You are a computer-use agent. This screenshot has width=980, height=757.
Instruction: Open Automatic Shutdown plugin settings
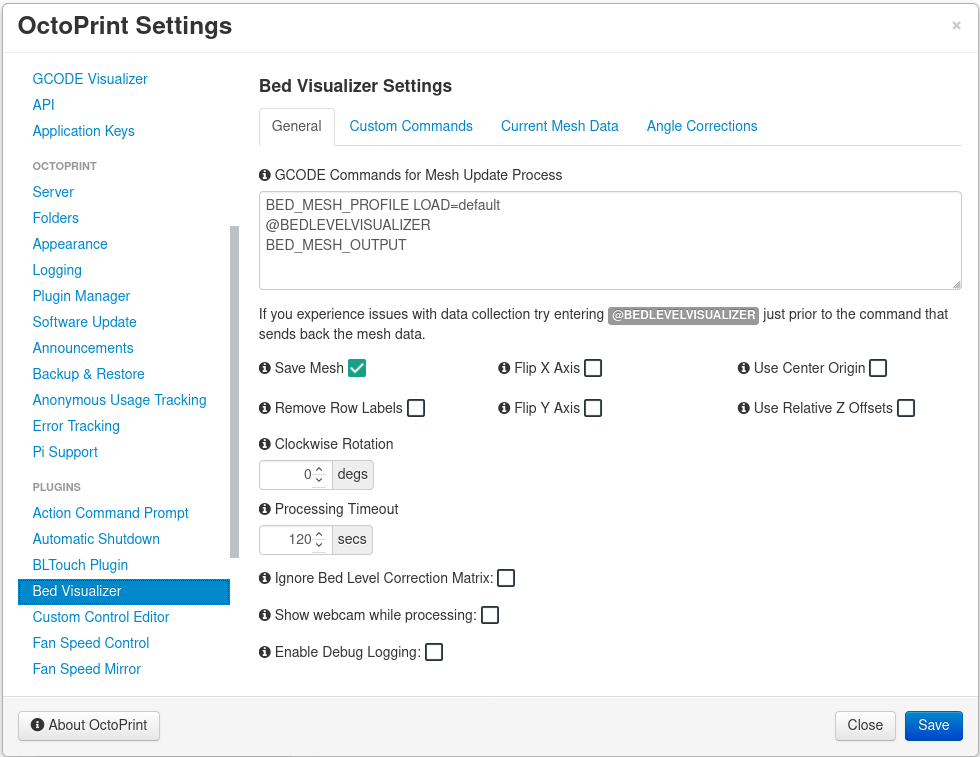click(x=96, y=539)
